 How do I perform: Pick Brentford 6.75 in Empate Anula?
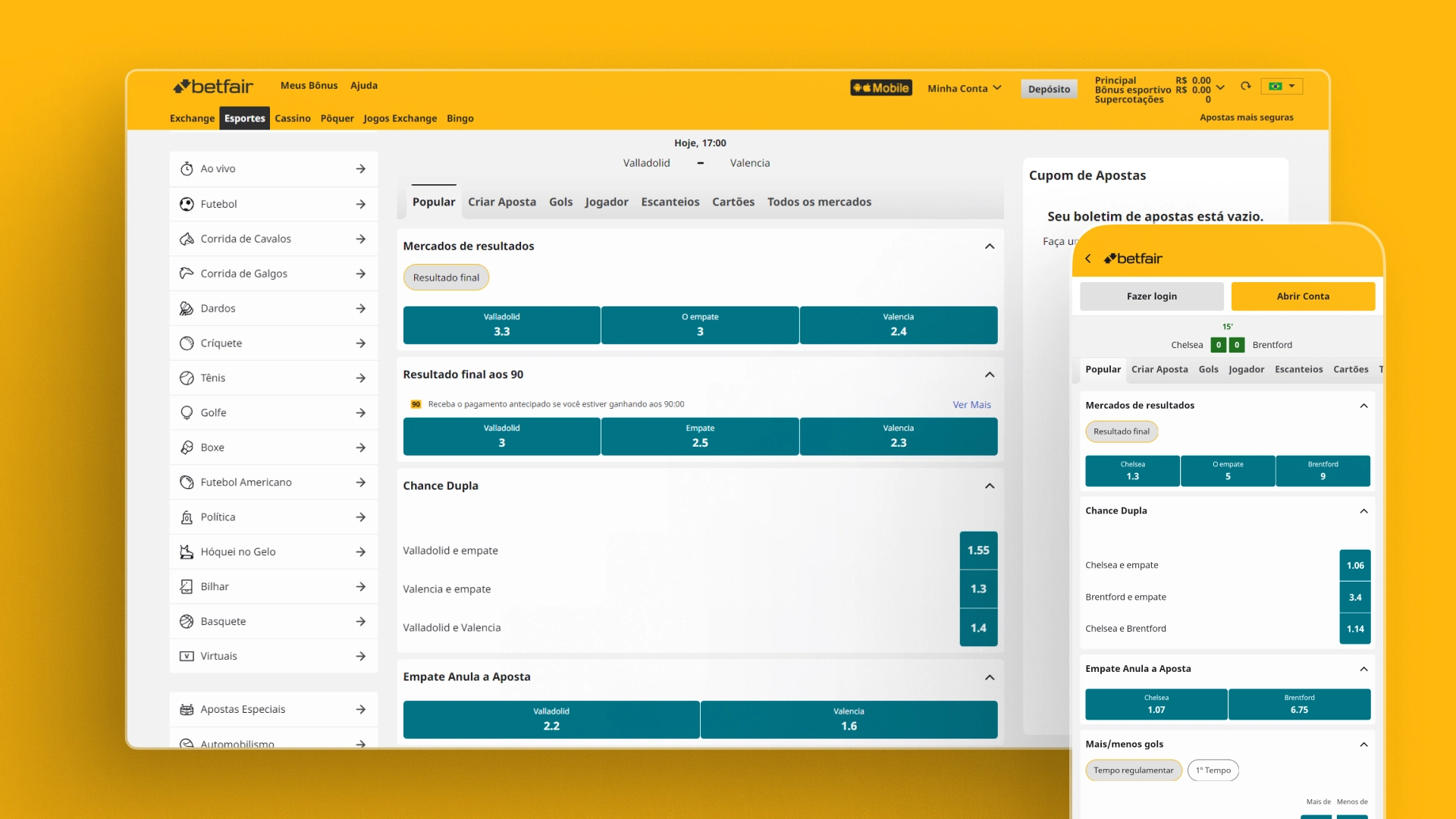pos(1299,704)
